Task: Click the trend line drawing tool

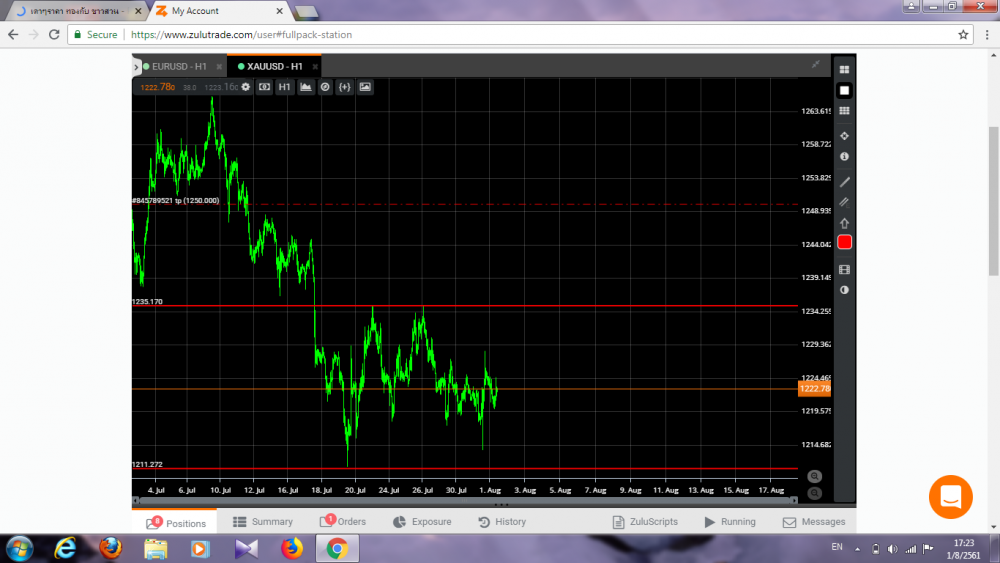Action: click(844, 182)
